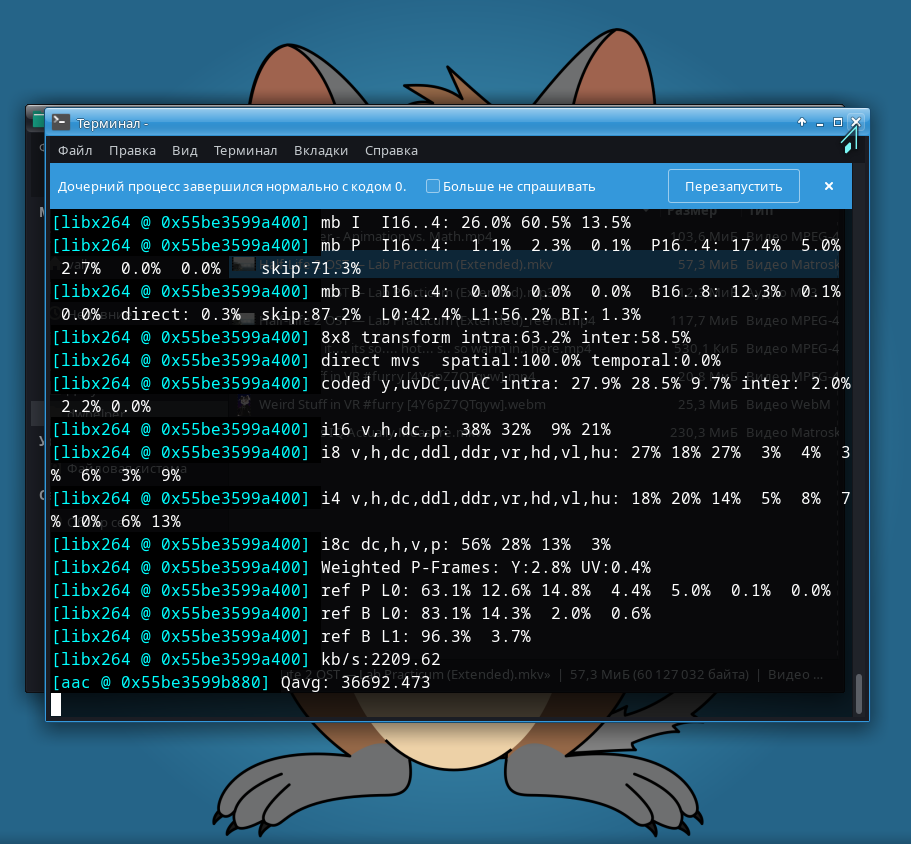Click the Перезапустить button
This screenshot has width=911, height=844.
tap(733, 186)
